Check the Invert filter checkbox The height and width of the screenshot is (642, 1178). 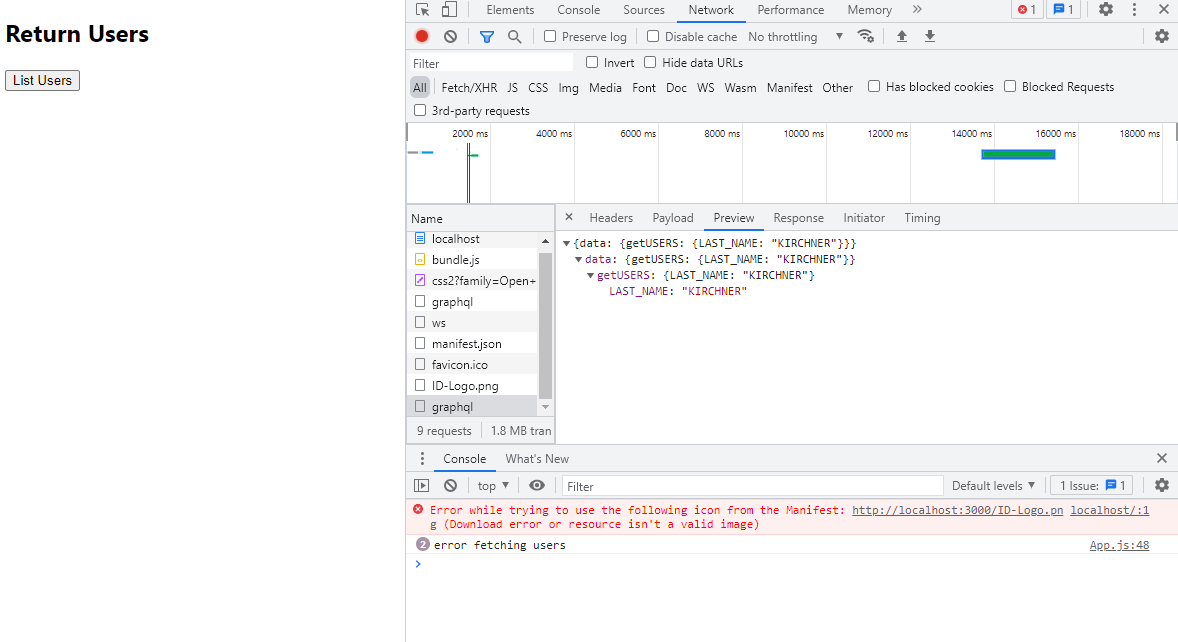[592, 62]
